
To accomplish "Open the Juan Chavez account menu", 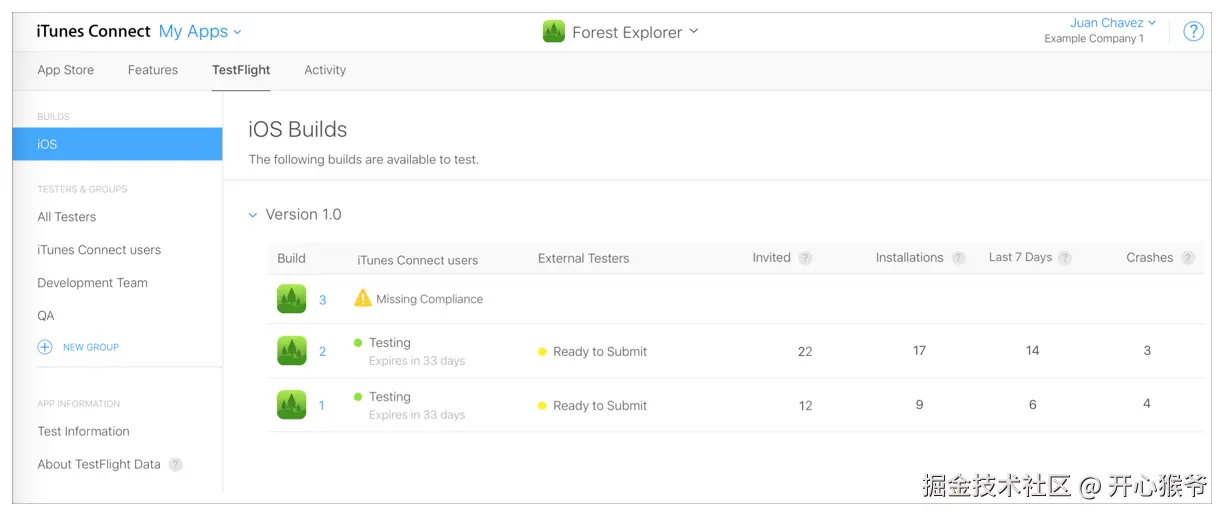I will pyautogui.click(x=1112, y=23).
